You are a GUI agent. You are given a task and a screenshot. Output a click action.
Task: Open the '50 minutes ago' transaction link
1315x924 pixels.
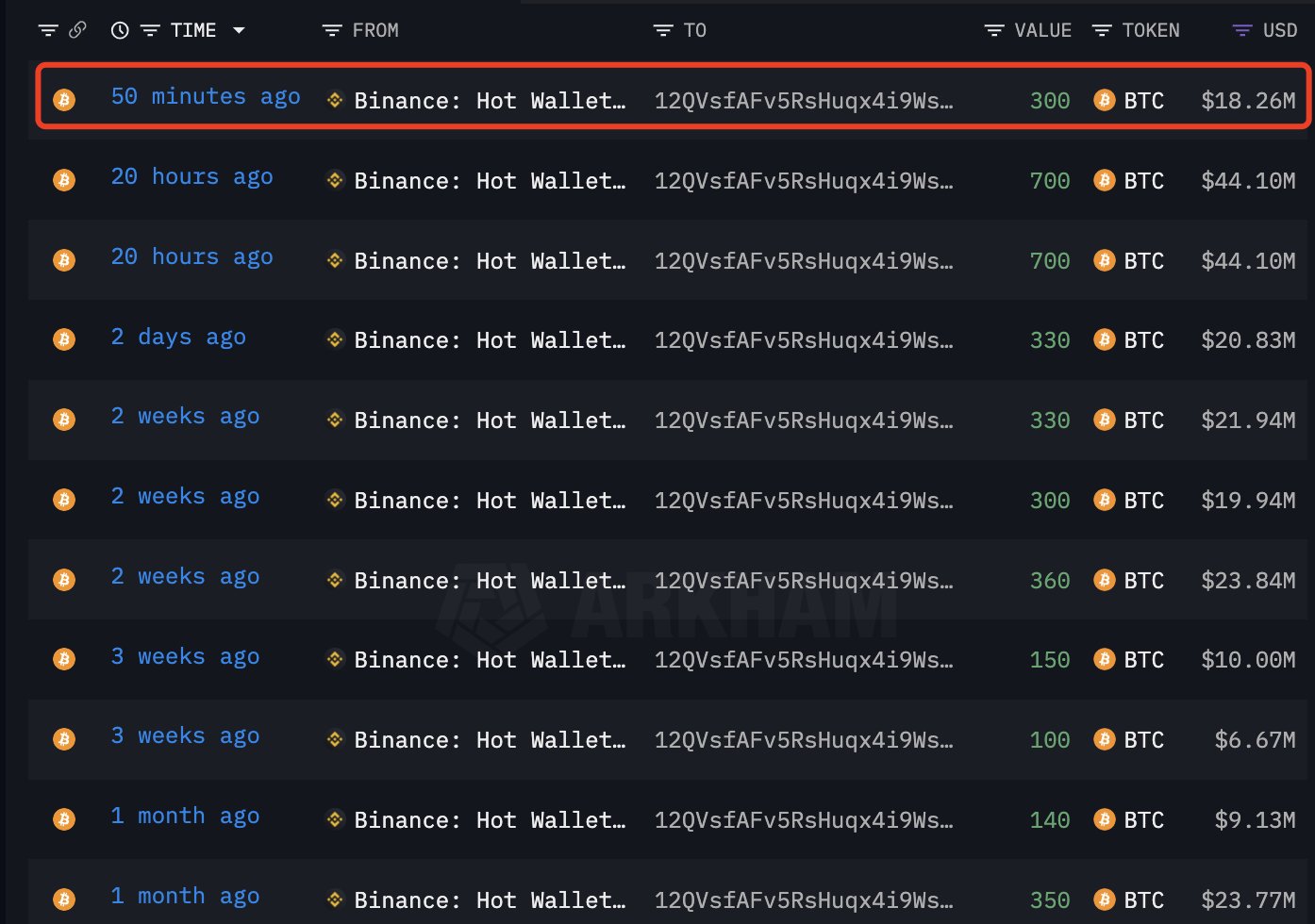(x=206, y=97)
